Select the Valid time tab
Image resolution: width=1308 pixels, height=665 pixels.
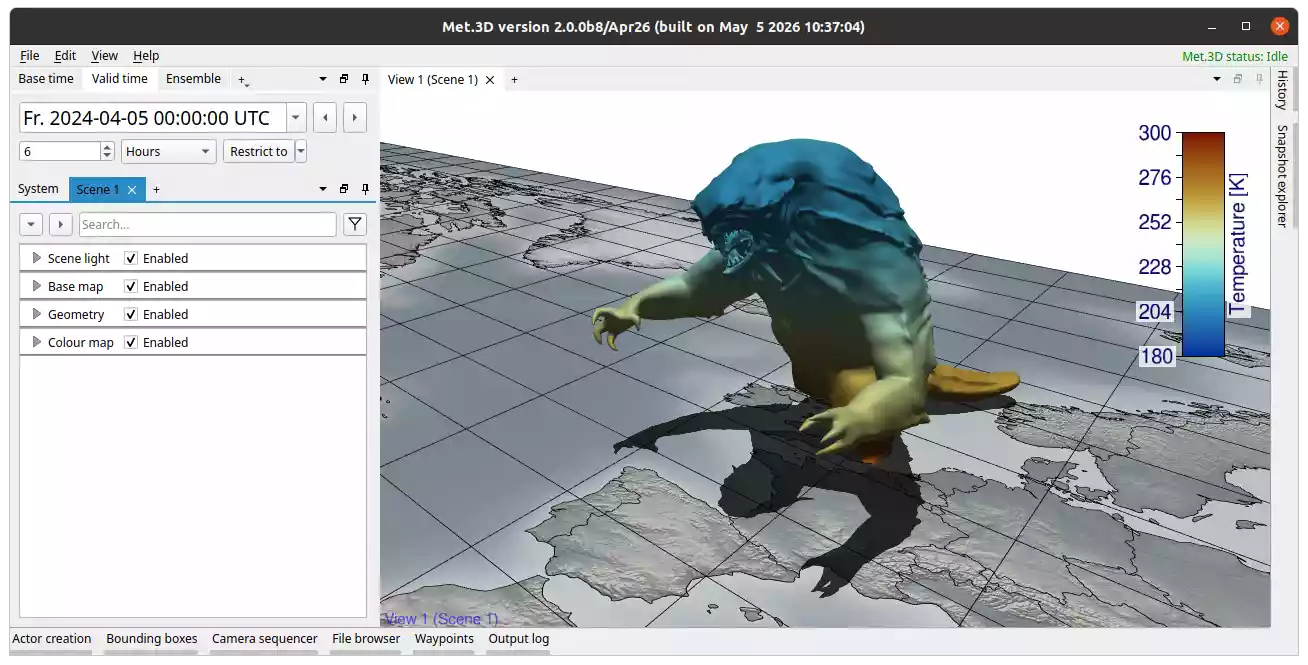[x=120, y=79]
